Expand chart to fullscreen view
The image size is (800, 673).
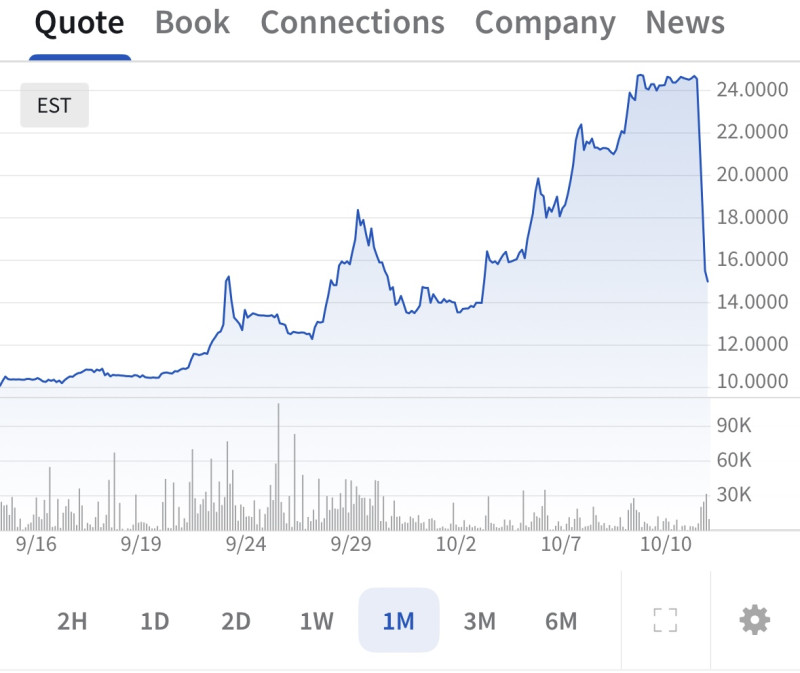coord(665,621)
